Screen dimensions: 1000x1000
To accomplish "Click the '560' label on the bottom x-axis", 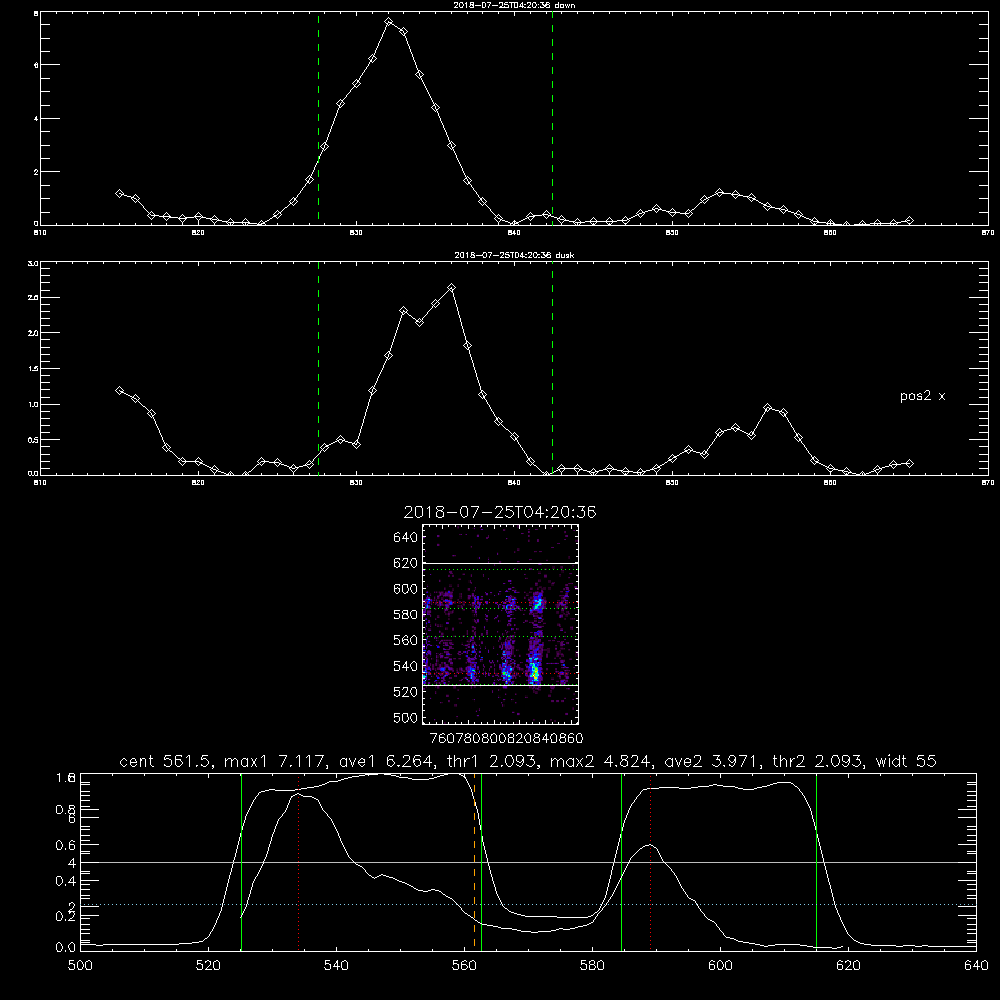I will pos(464,965).
